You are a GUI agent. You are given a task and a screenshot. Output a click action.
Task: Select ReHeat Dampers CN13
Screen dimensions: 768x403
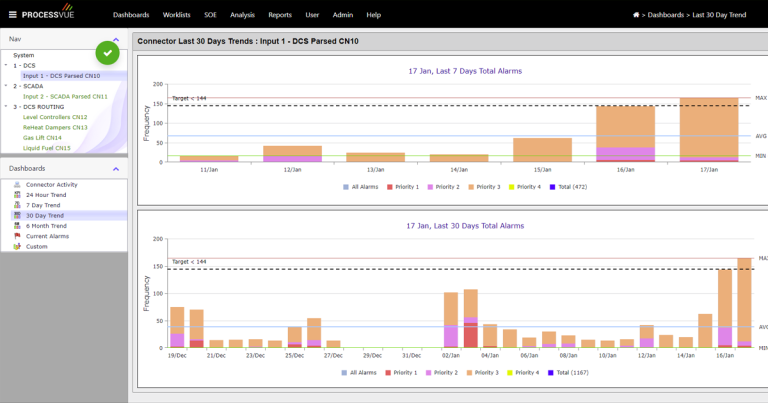(x=55, y=127)
